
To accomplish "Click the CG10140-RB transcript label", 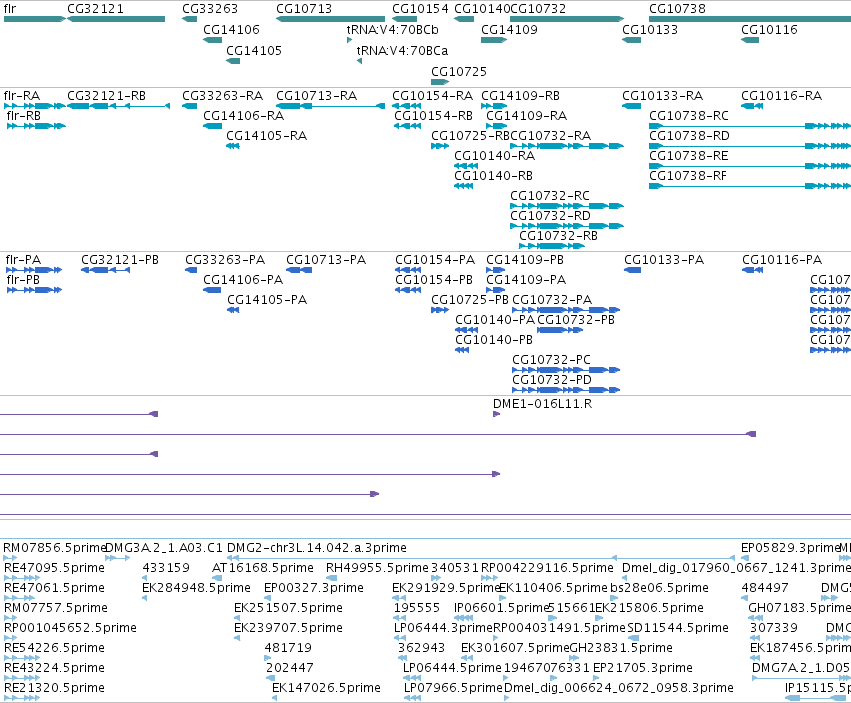I will point(493,176).
